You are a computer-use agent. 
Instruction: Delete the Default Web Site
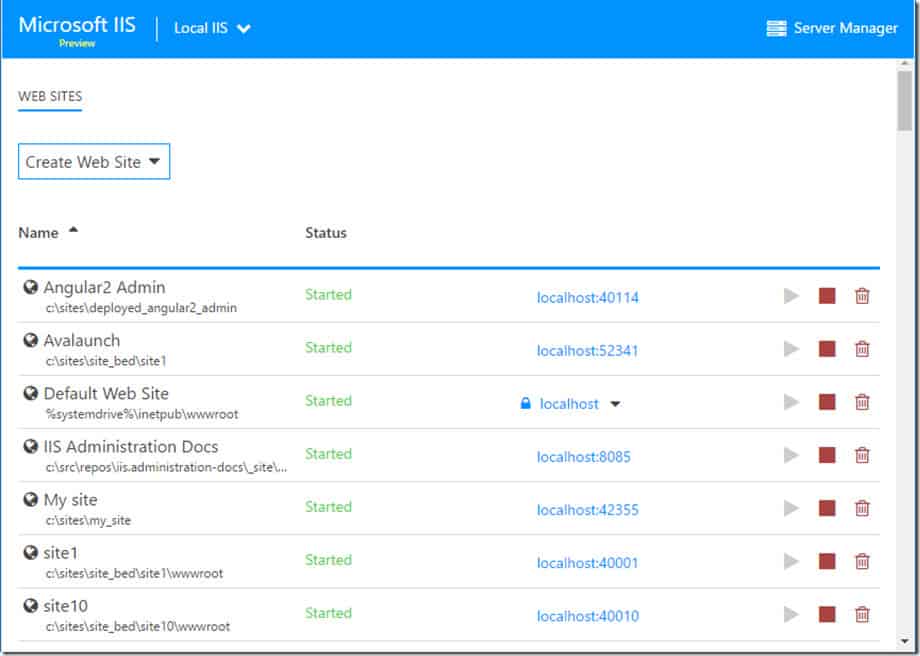click(x=862, y=402)
